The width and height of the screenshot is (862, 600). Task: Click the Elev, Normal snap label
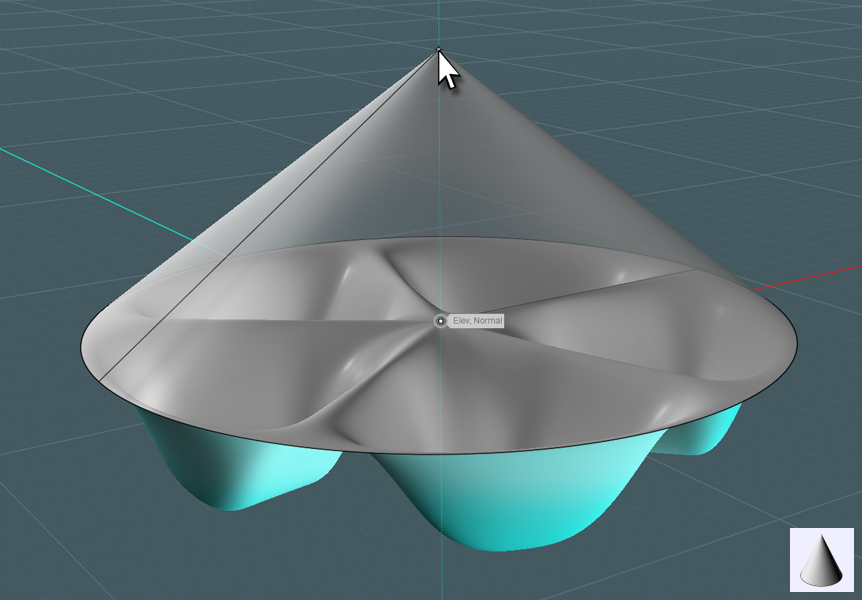pos(477,321)
